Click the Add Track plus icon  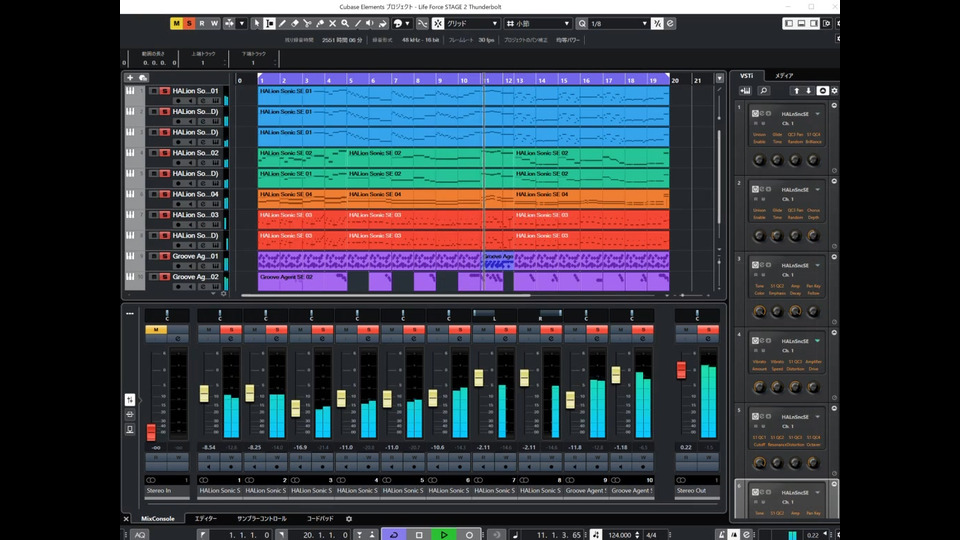(x=130, y=78)
